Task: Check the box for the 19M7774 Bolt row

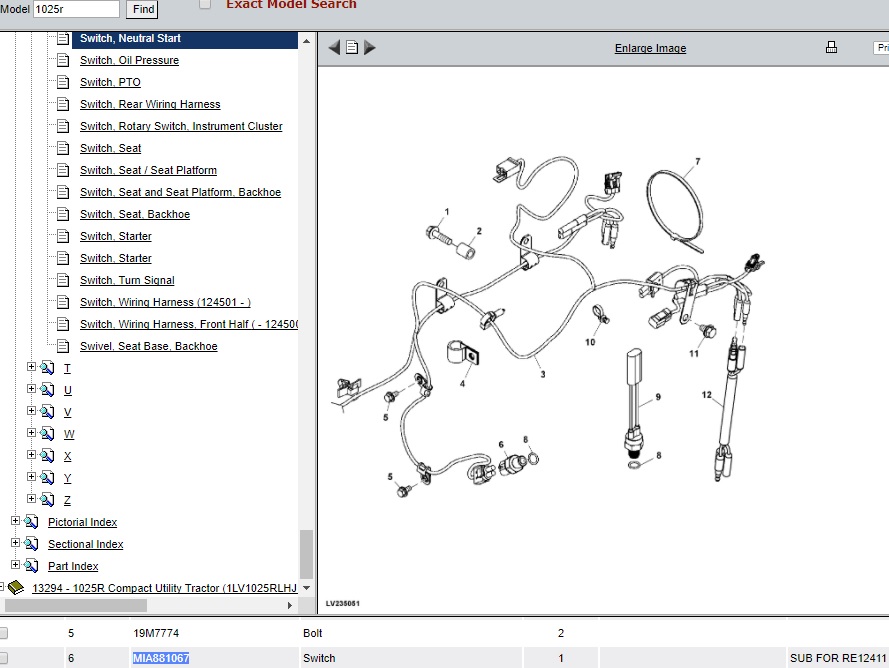Action: tap(4, 633)
